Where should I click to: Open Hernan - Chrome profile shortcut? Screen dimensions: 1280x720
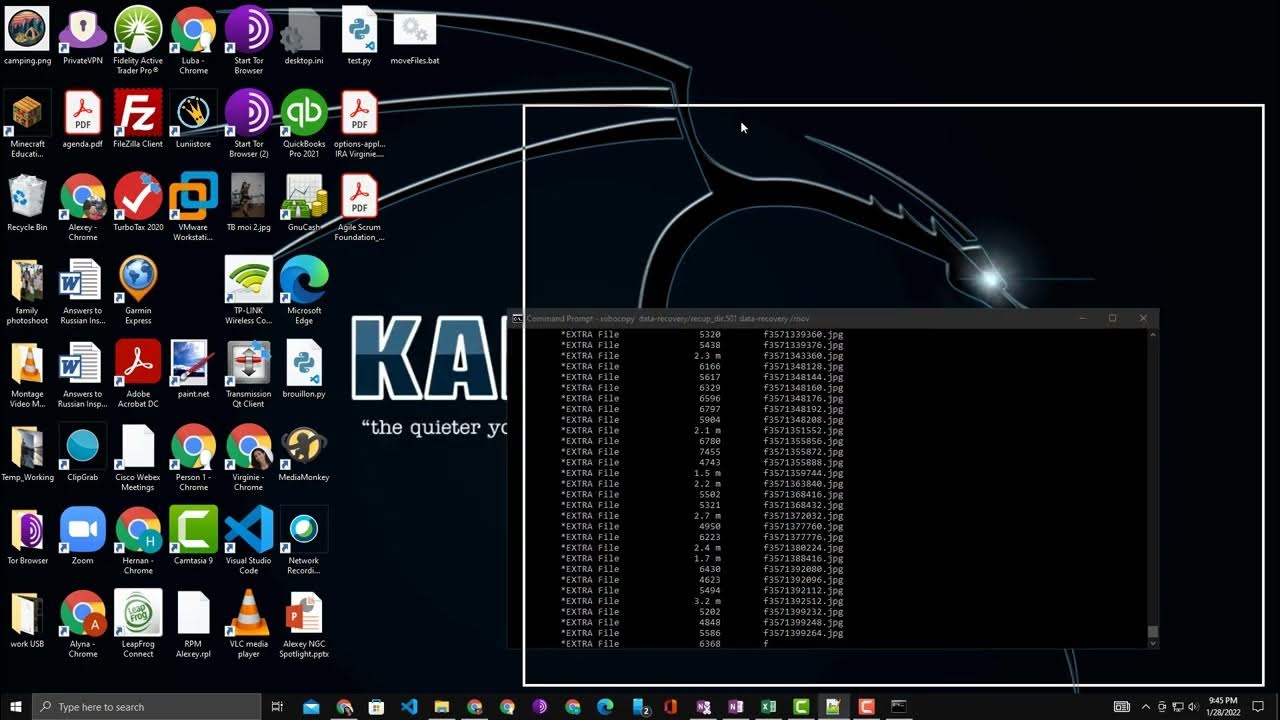pyautogui.click(x=138, y=541)
